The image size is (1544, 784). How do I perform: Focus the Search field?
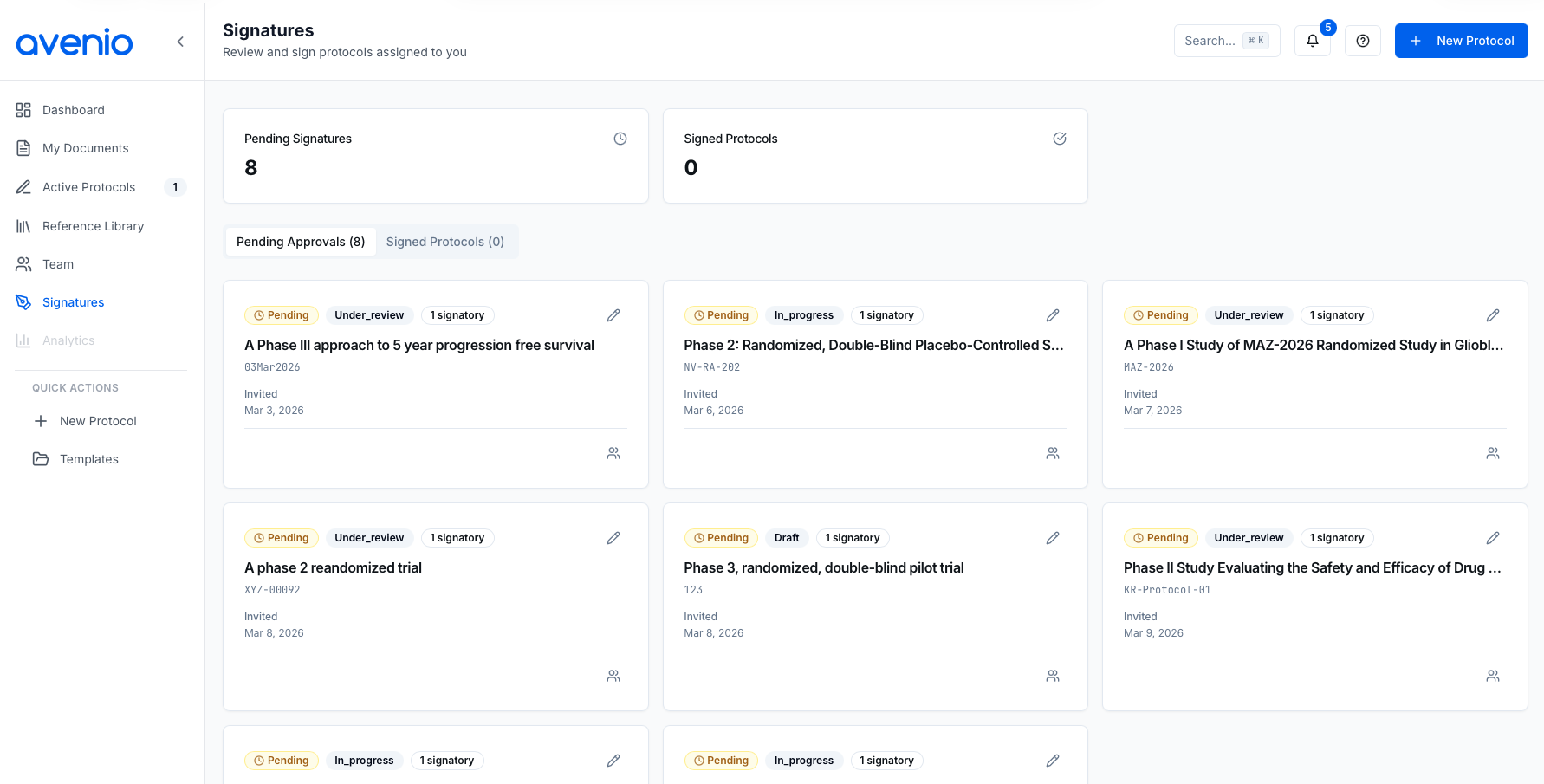click(1227, 41)
